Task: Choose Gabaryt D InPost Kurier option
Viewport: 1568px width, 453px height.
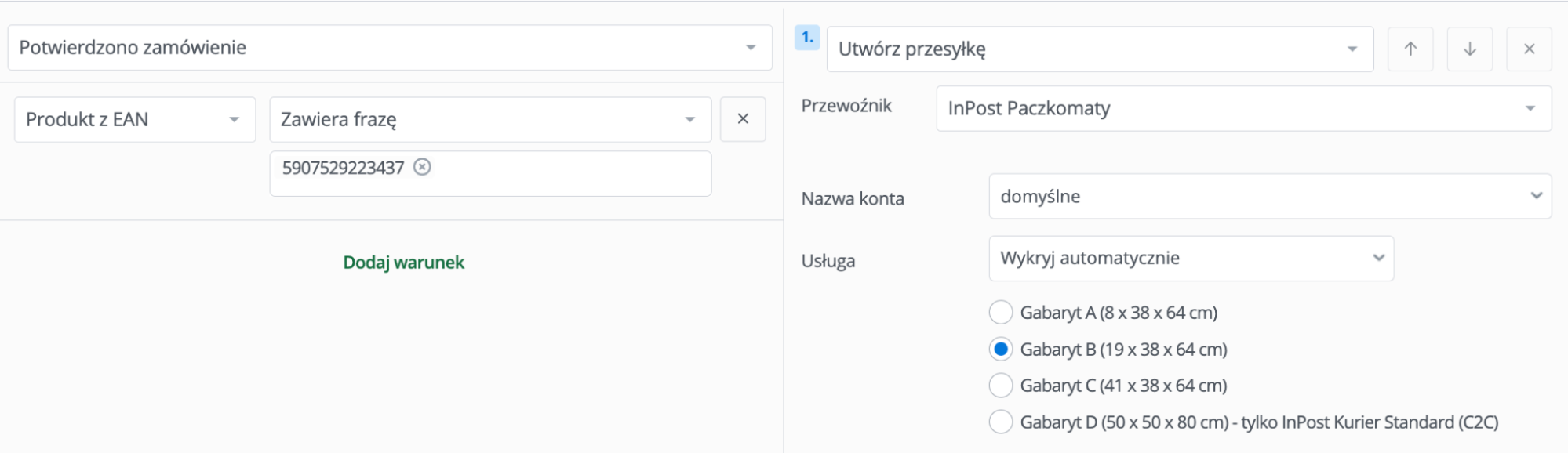Action: (x=1001, y=422)
